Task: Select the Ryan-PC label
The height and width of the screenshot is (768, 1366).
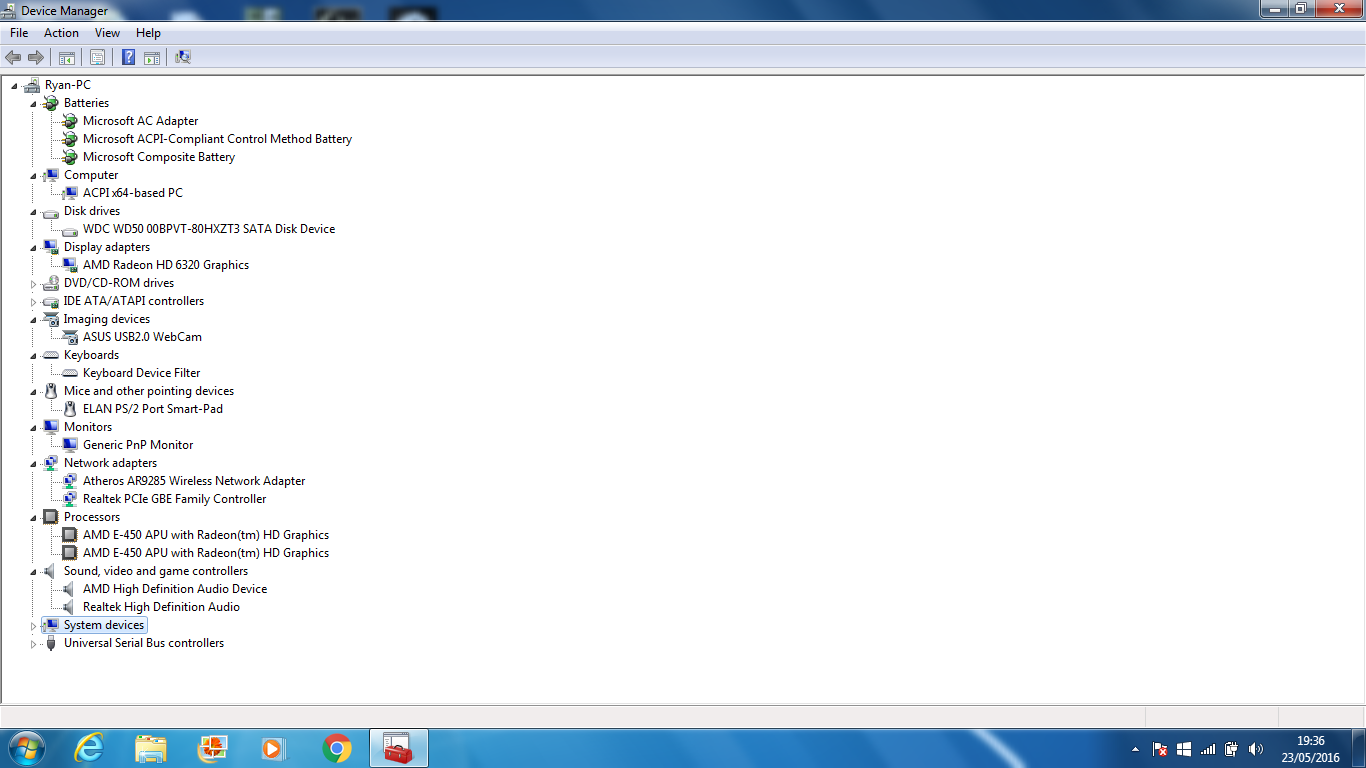Action: [67, 85]
